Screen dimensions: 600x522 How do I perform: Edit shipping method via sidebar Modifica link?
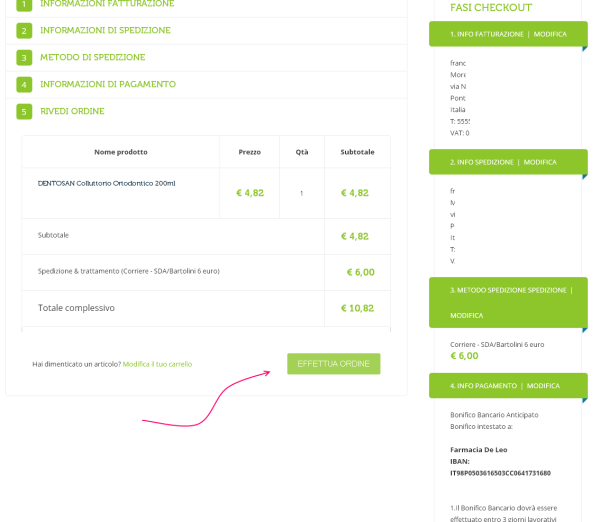click(466, 315)
